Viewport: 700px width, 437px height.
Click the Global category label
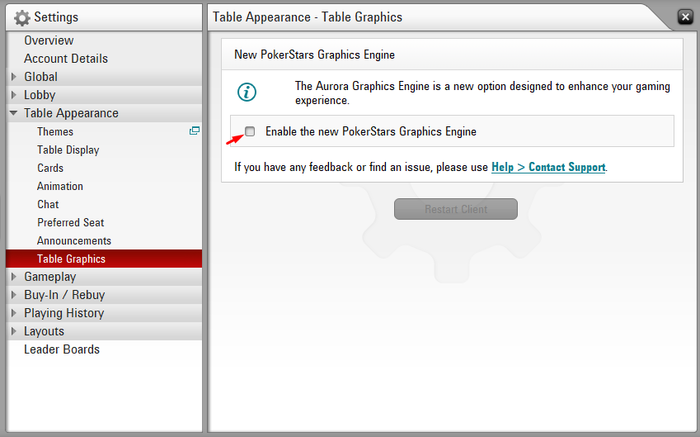(x=41, y=77)
